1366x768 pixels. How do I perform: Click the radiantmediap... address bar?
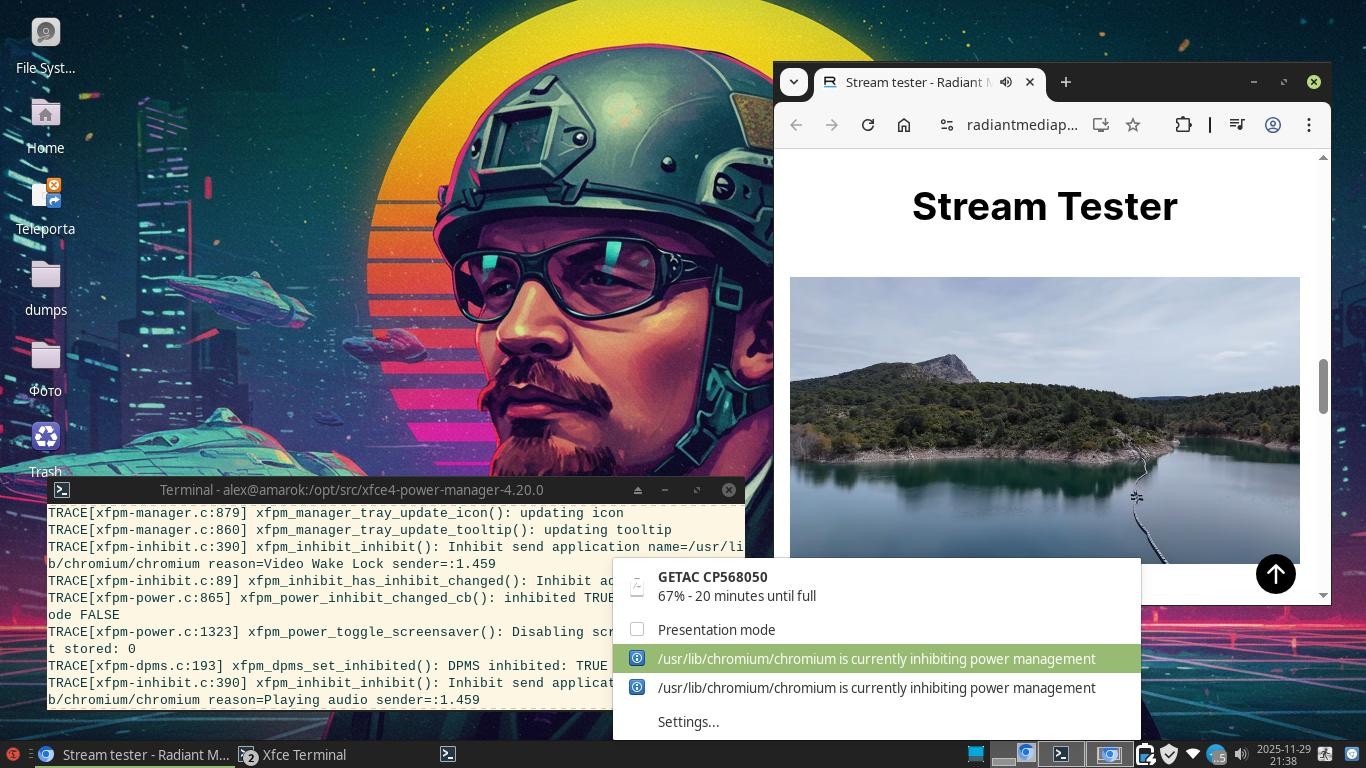[x=1022, y=125]
